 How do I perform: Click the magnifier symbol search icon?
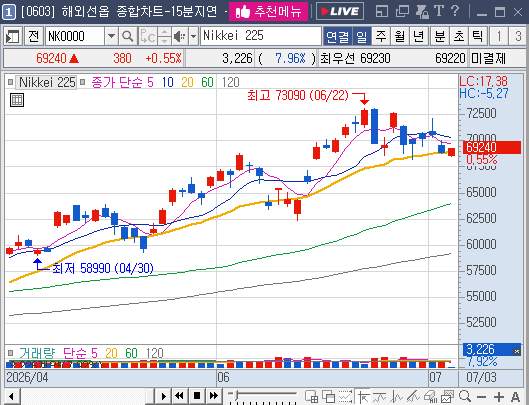click(x=128, y=36)
